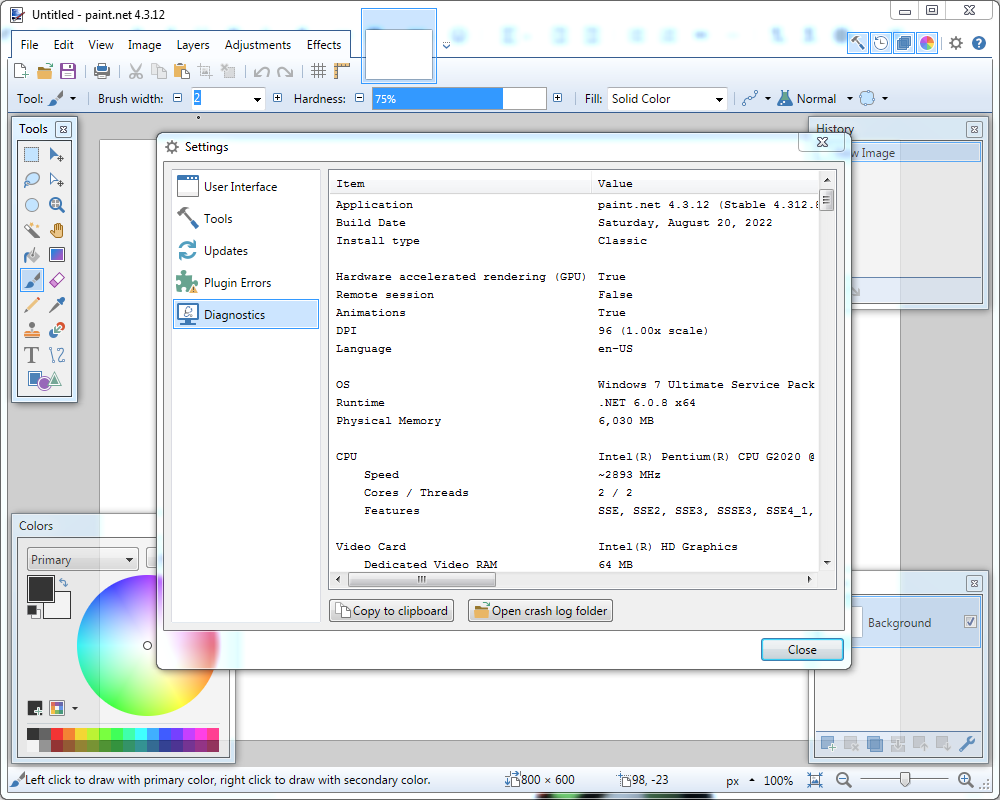Toggle the Tools window button

(x=858, y=43)
